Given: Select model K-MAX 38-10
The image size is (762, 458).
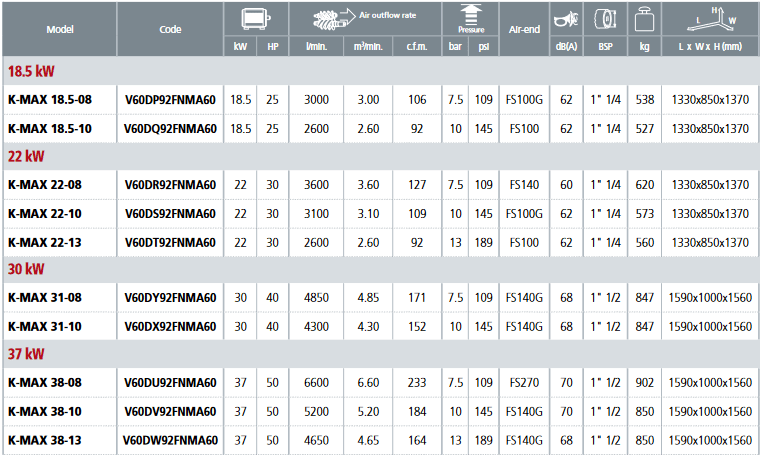Looking at the screenshot, I should click(x=45, y=411).
